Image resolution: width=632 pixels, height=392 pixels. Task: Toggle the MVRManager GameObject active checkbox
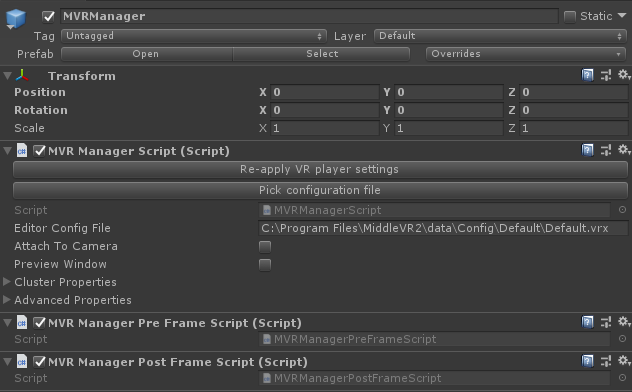pyautogui.click(x=48, y=17)
